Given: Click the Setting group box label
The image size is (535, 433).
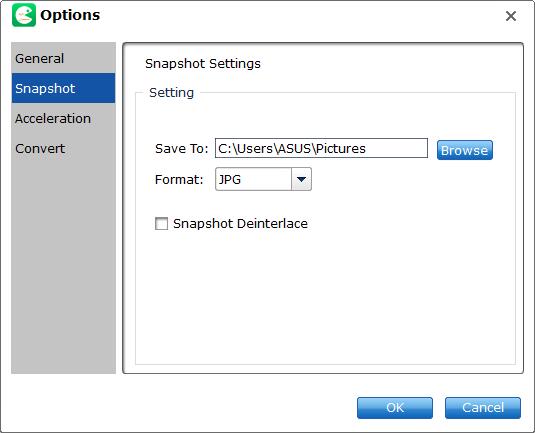Looking at the screenshot, I should [x=171, y=92].
